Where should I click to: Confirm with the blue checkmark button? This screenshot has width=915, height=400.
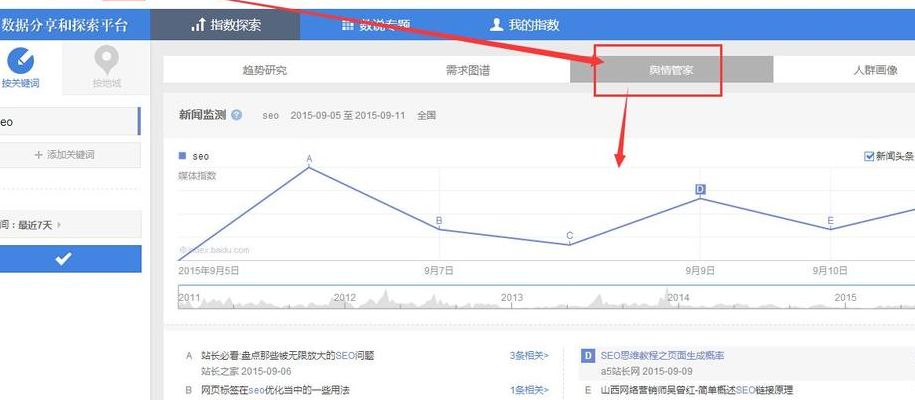coord(70,259)
